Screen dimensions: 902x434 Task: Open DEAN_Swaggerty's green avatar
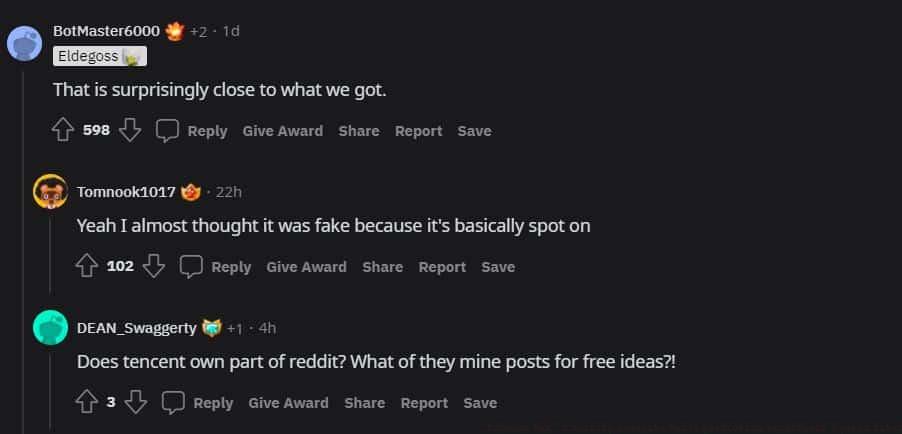pyautogui.click(x=50, y=327)
